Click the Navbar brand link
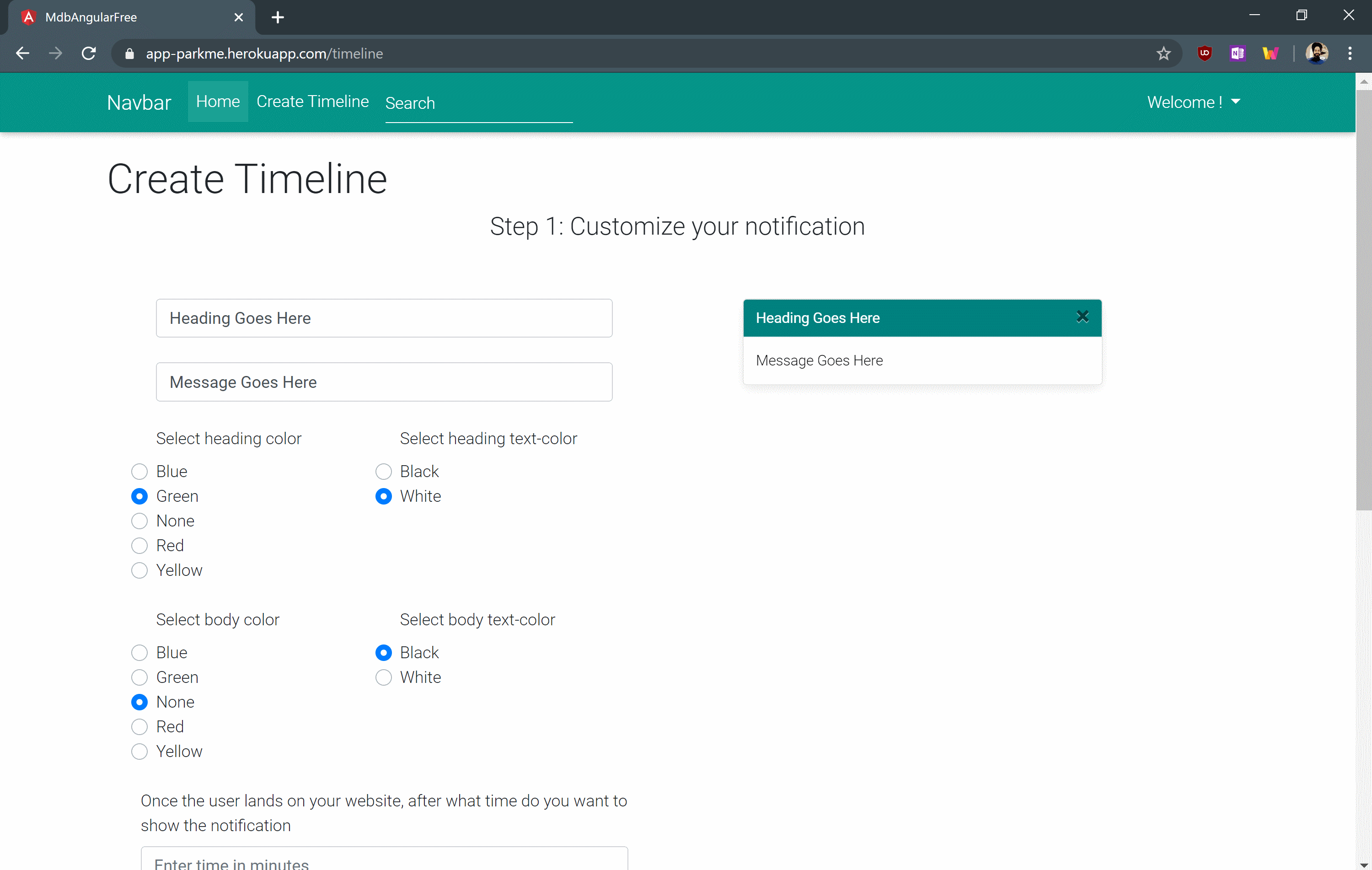This screenshot has width=1372, height=870. click(139, 102)
